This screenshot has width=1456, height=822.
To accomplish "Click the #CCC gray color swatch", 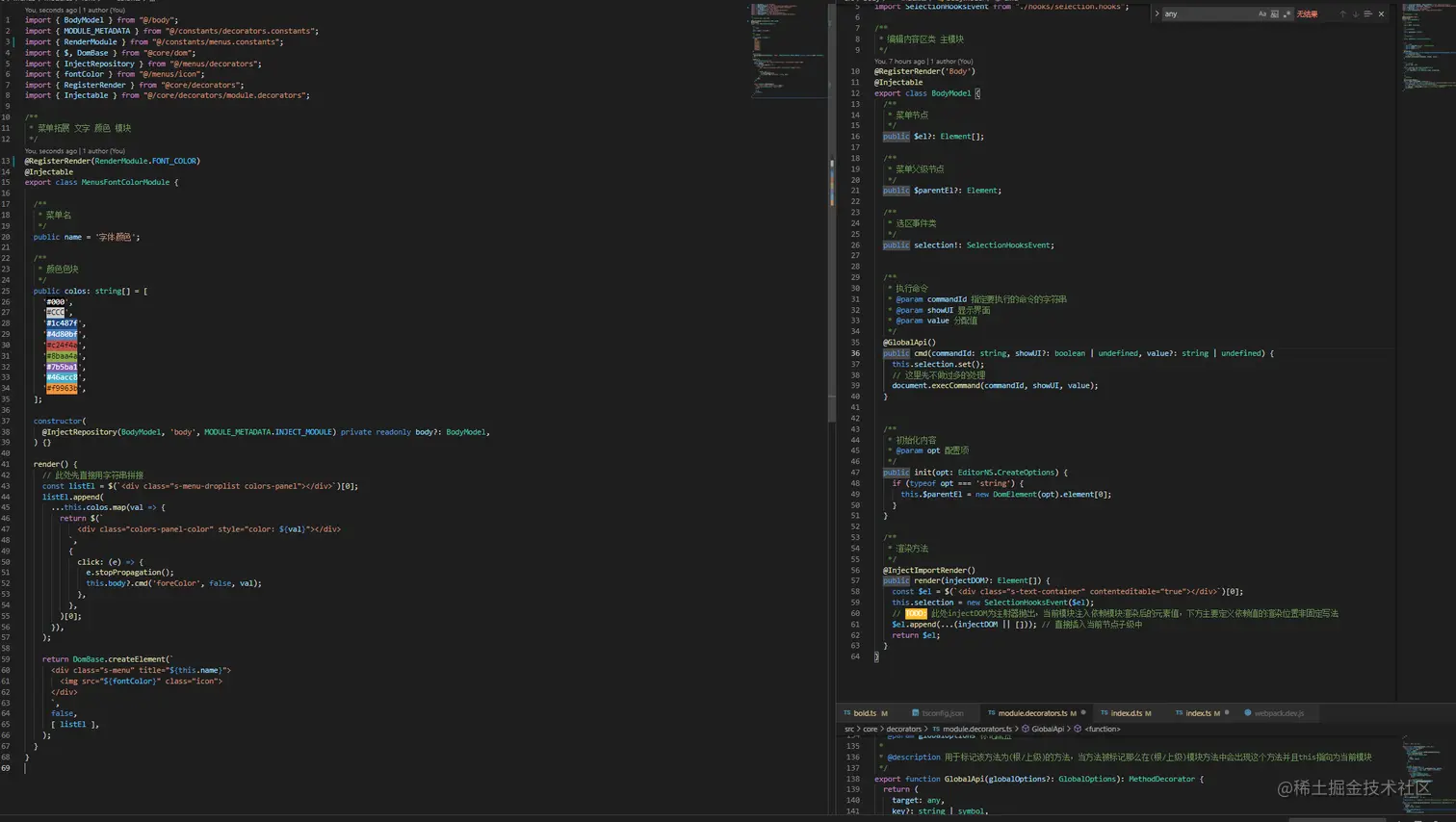I will pyautogui.click(x=56, y=313).
